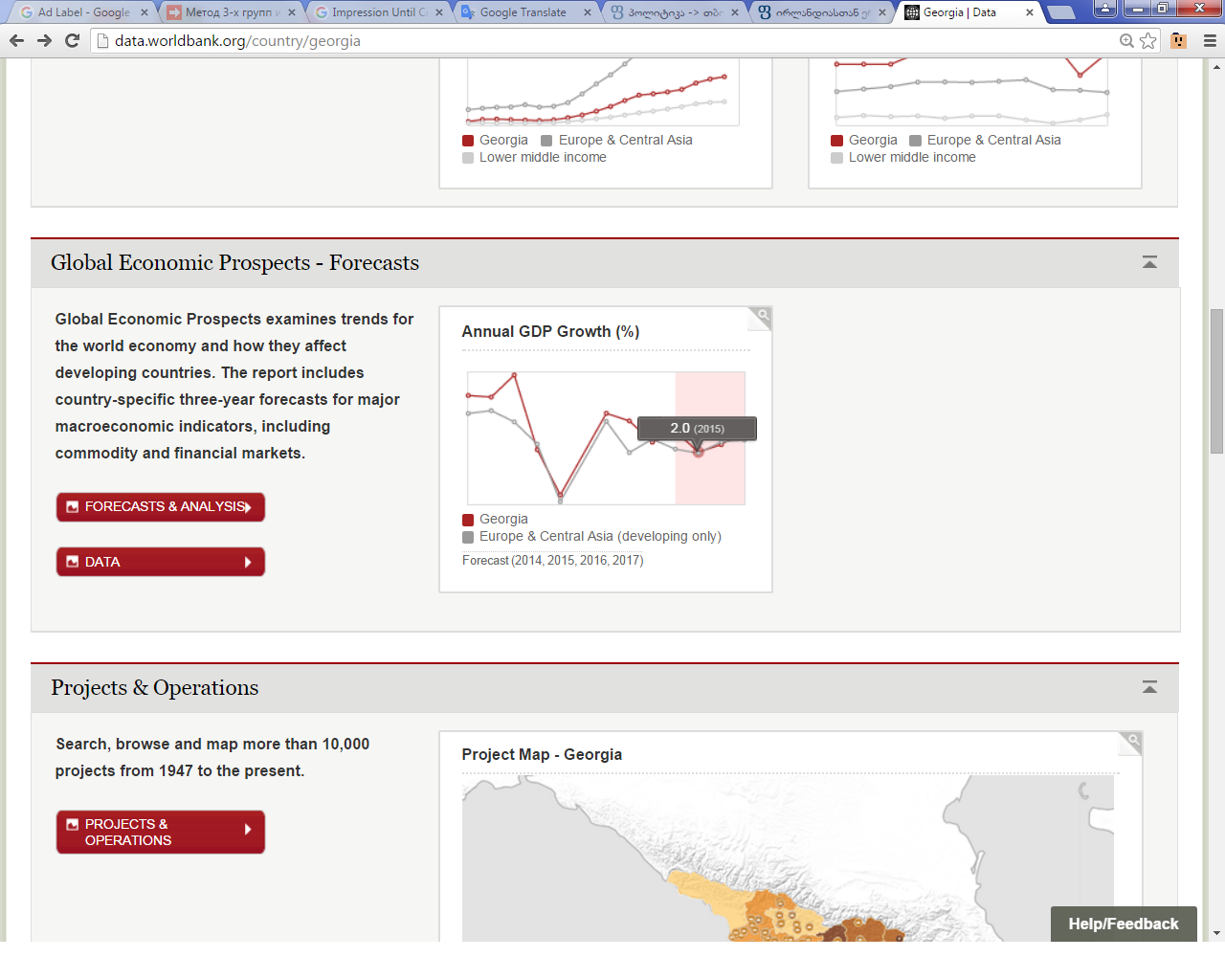Click the Project Map - Georgia title

coord(542,754)
